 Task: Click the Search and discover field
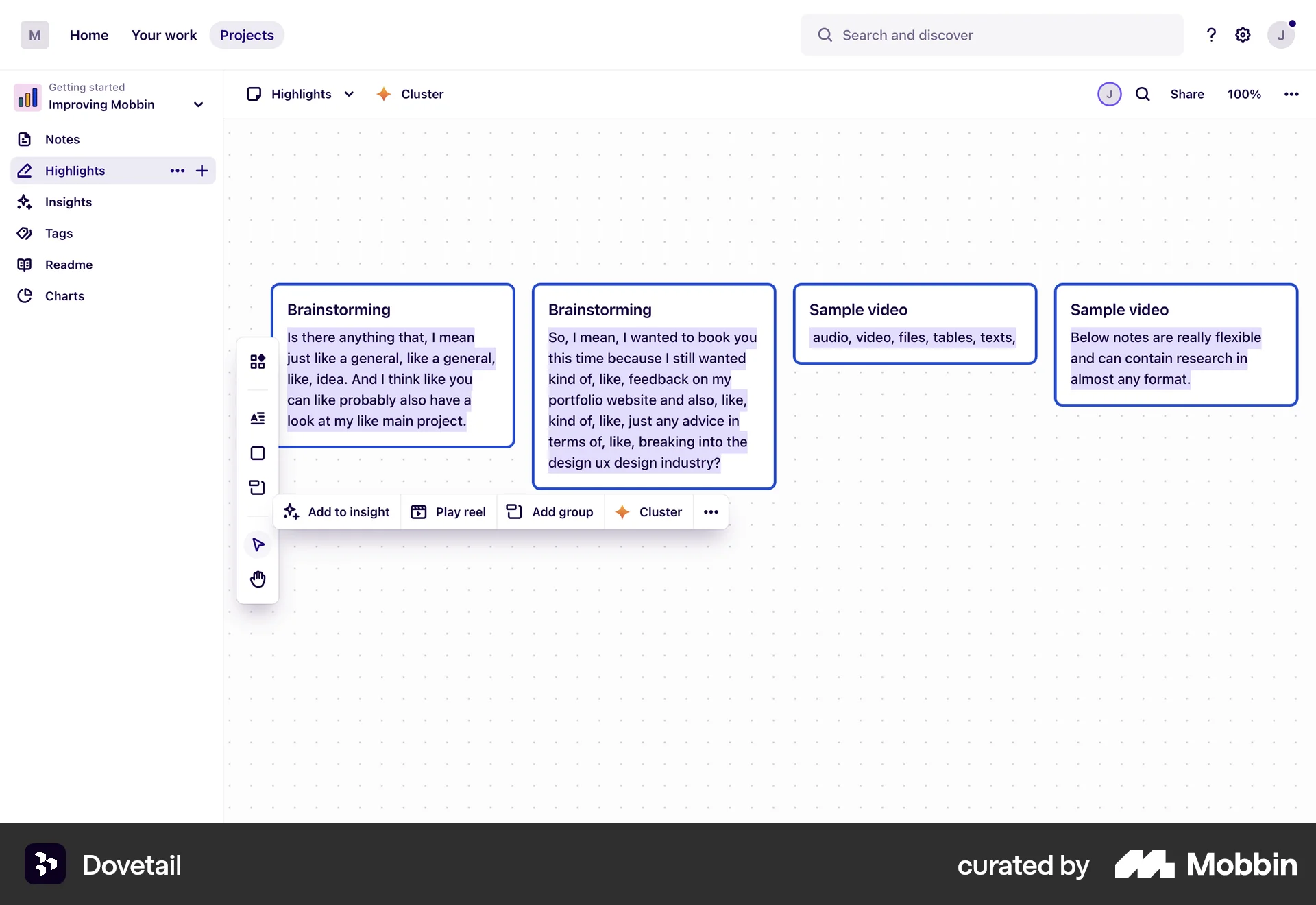991,35
